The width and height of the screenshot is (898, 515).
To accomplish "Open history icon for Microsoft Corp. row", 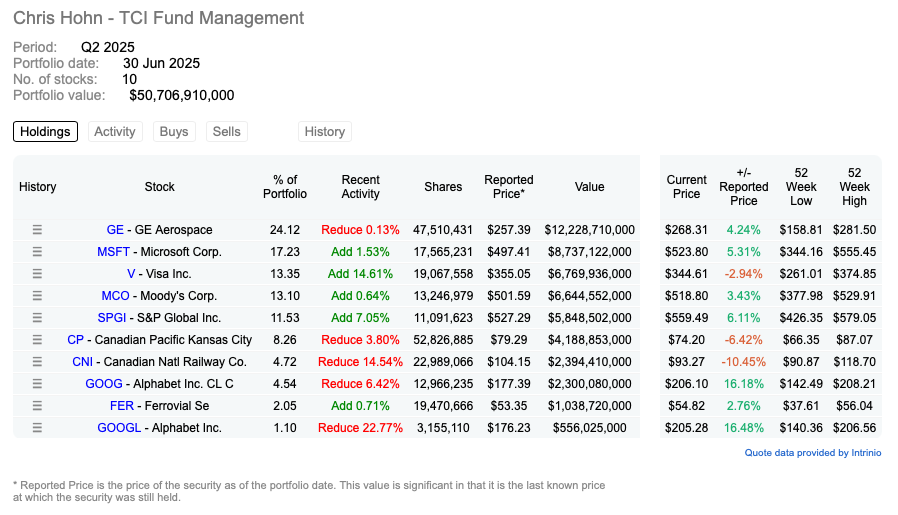I will [37, 251].
